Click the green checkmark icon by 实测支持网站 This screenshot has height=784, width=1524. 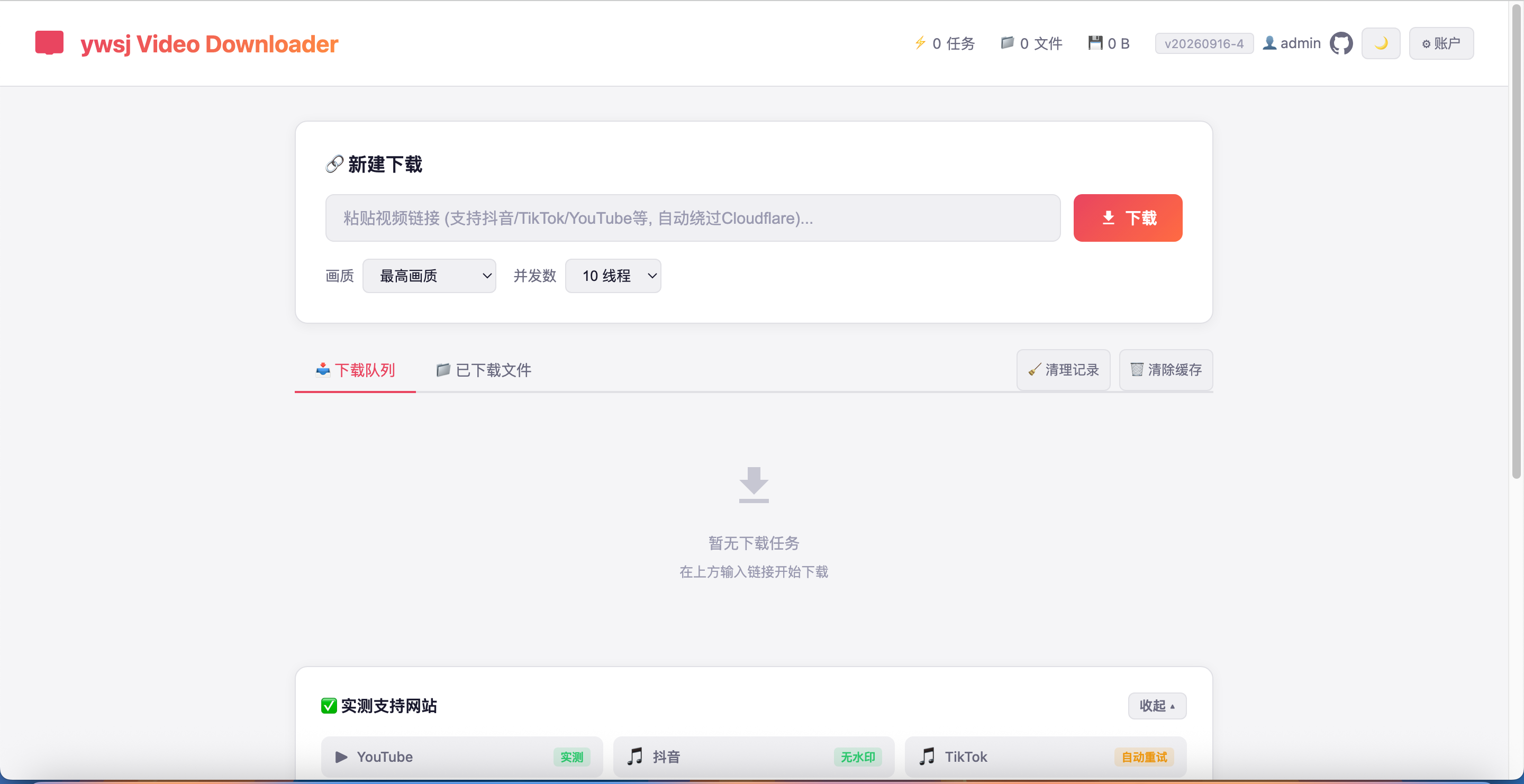click(329, 706)
